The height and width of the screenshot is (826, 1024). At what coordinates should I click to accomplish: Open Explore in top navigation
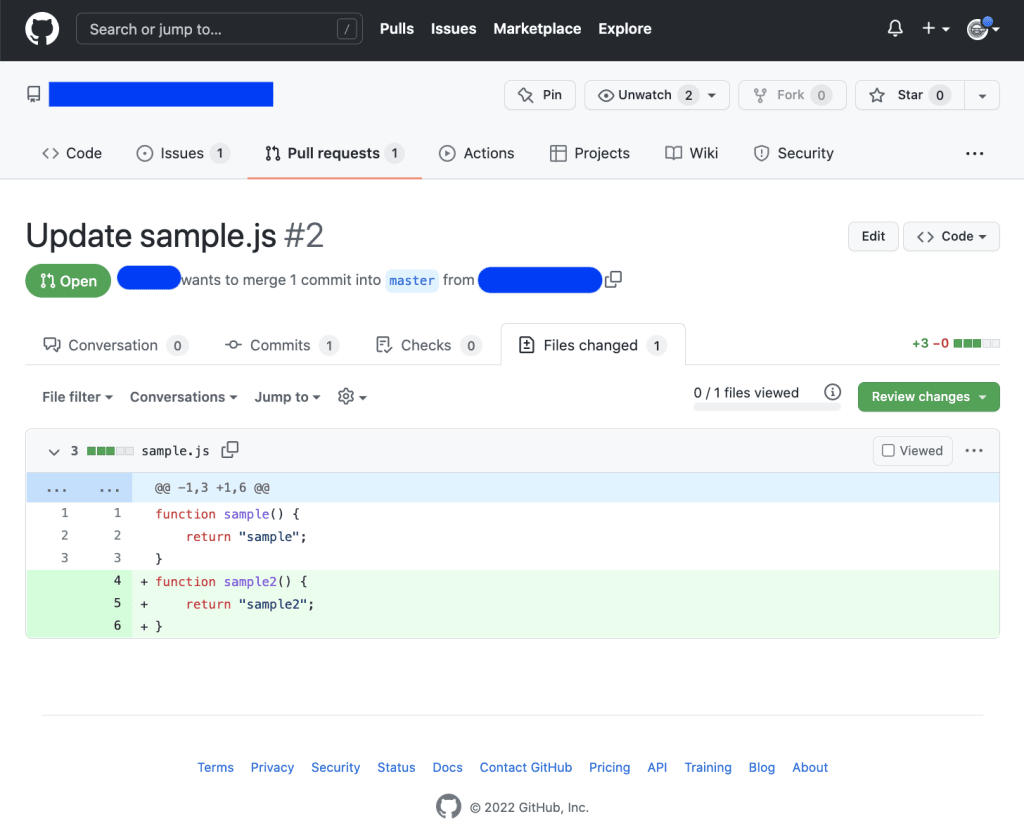click(x=624, y=29)
